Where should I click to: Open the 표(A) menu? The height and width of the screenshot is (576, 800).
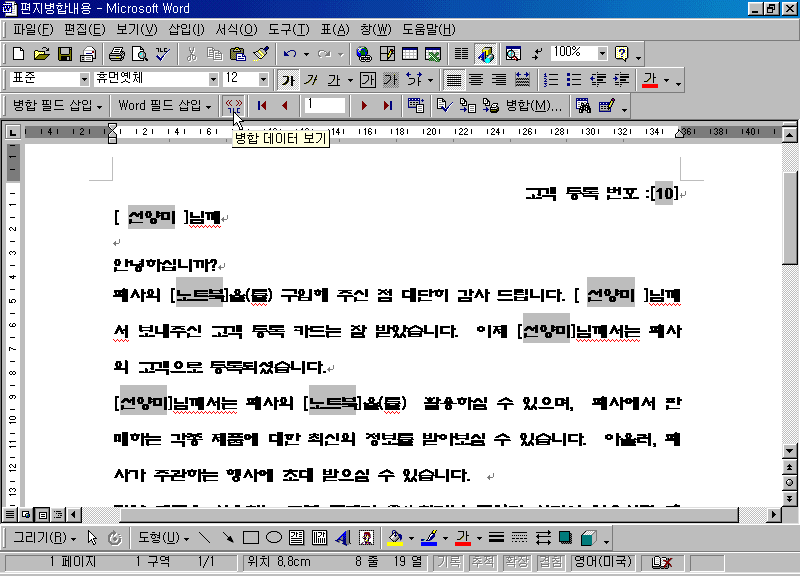[x=335, y=30]
